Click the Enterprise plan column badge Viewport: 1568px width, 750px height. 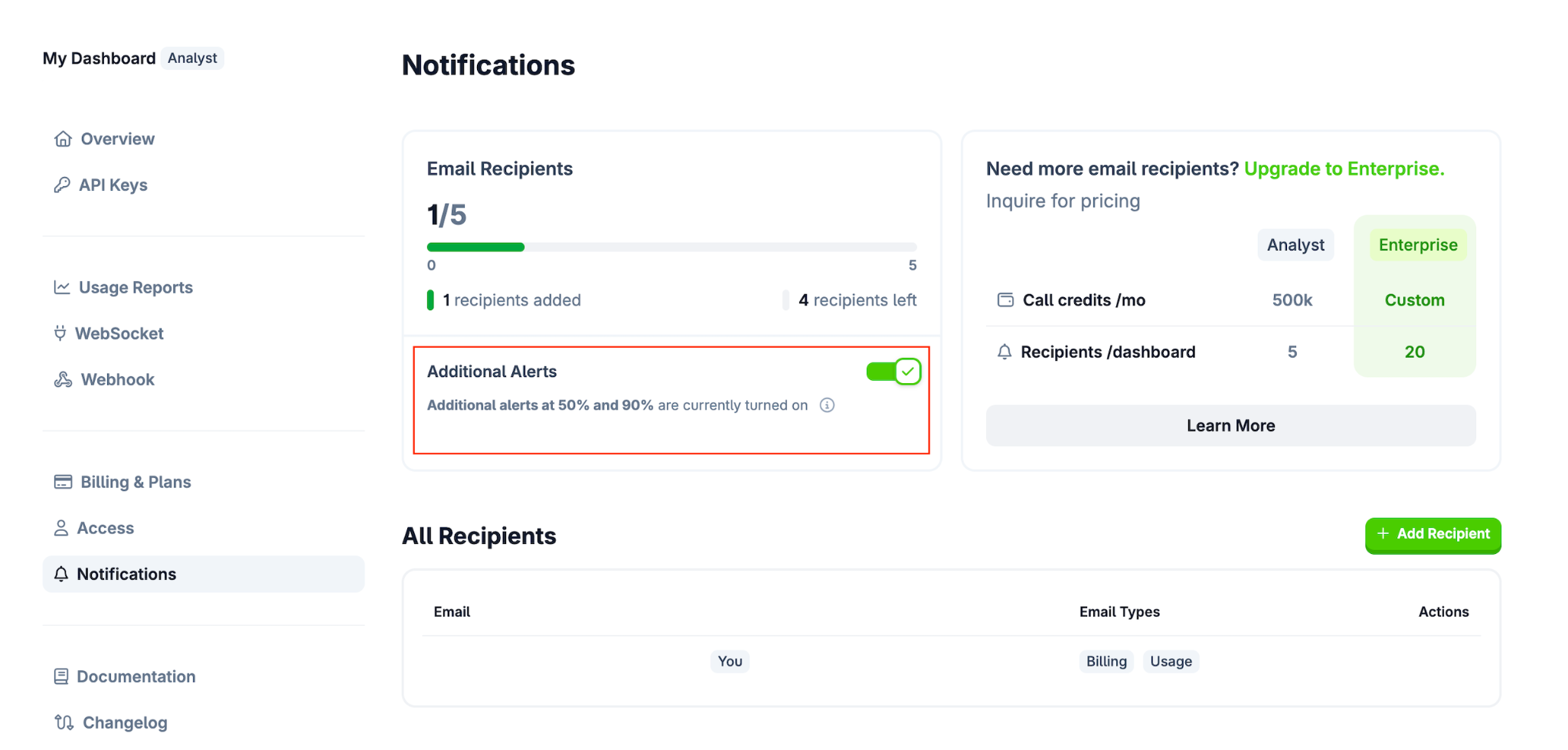(1418, 245)
